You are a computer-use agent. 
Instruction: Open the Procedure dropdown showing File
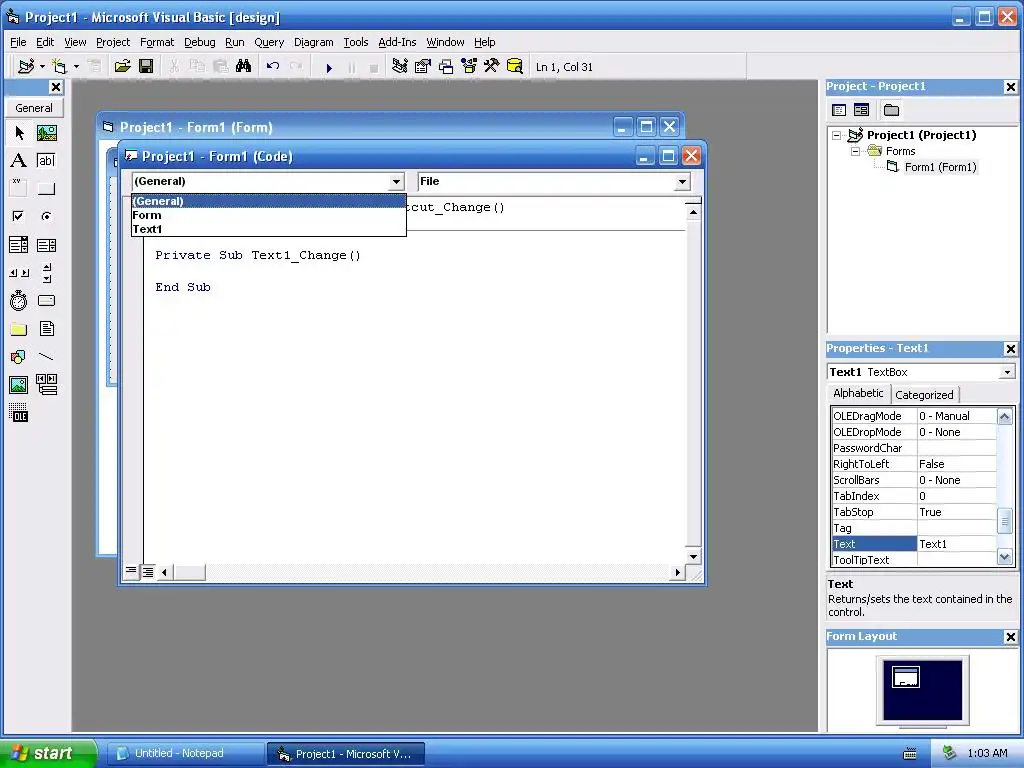682,182
